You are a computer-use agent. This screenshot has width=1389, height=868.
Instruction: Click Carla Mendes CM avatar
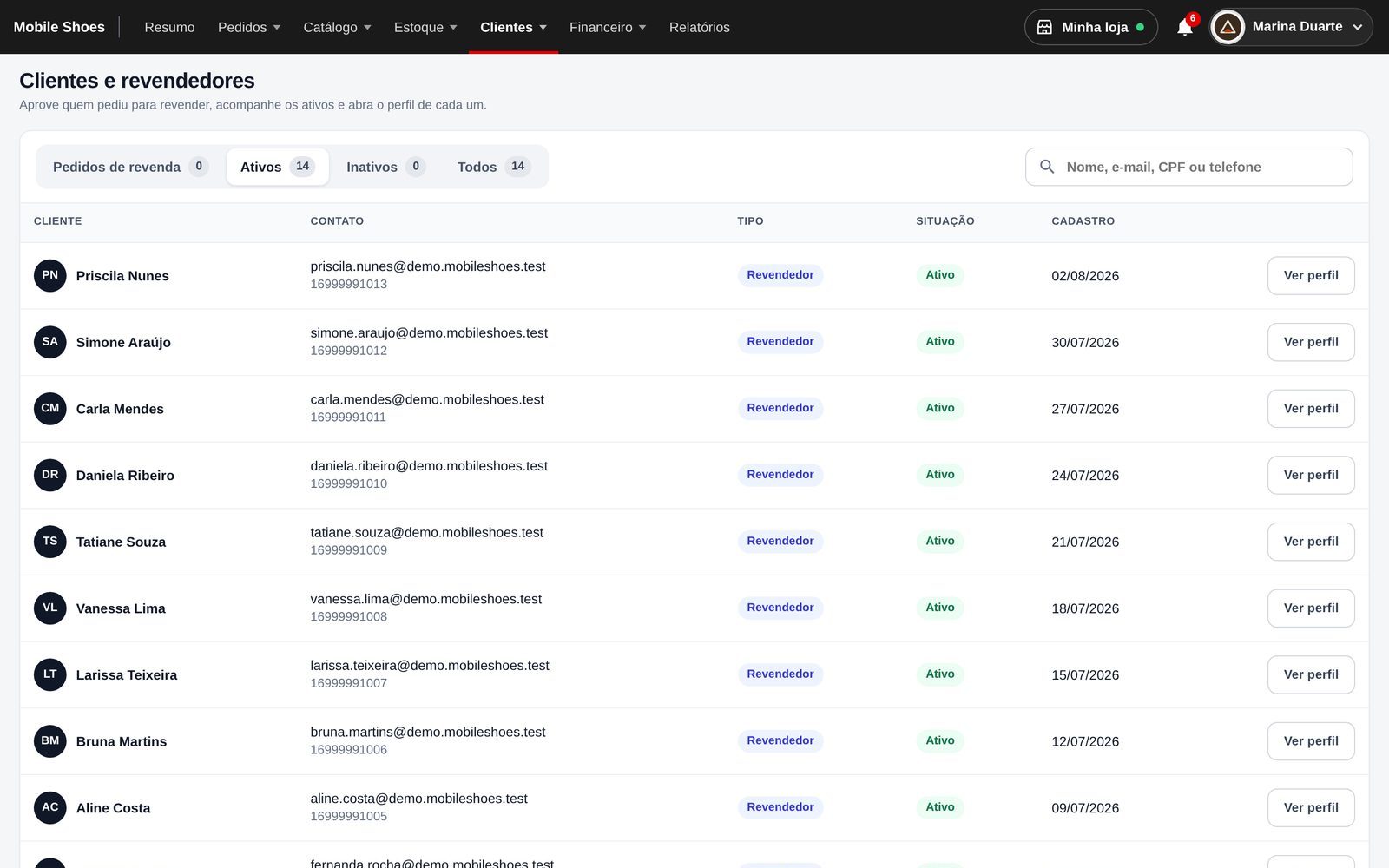50,409
